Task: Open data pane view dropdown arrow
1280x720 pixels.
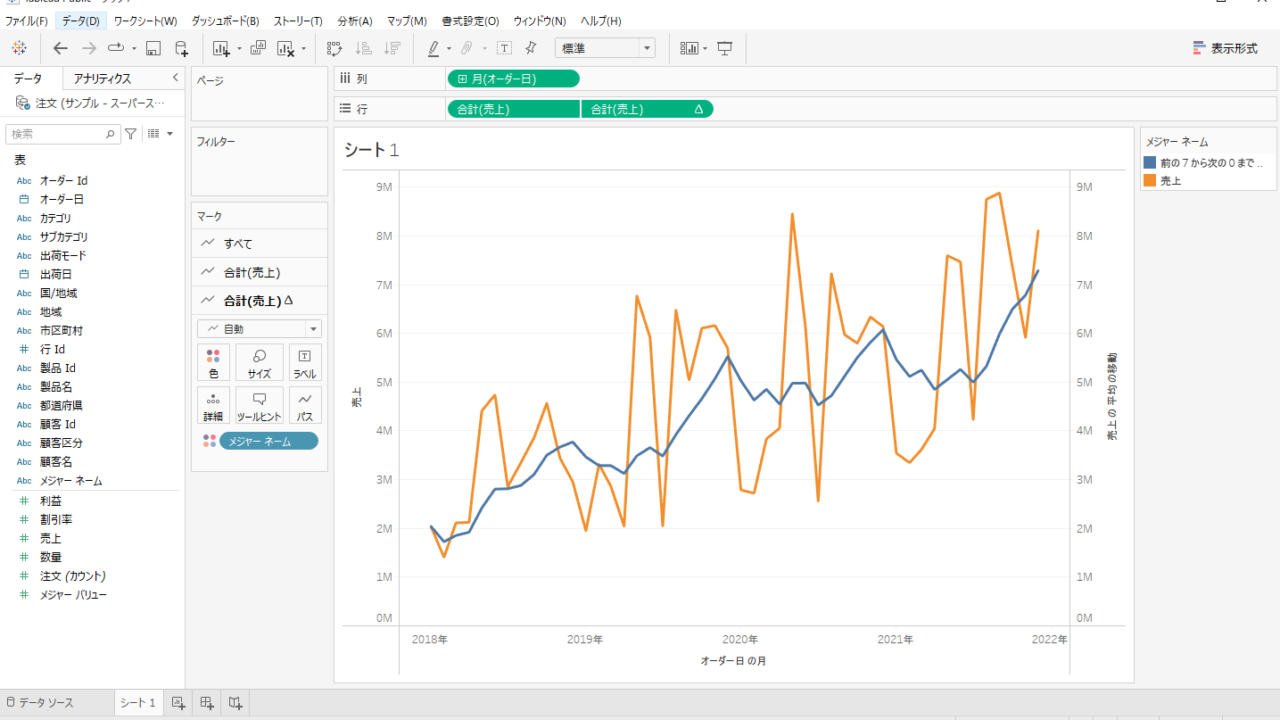Action: coord(169,133)
